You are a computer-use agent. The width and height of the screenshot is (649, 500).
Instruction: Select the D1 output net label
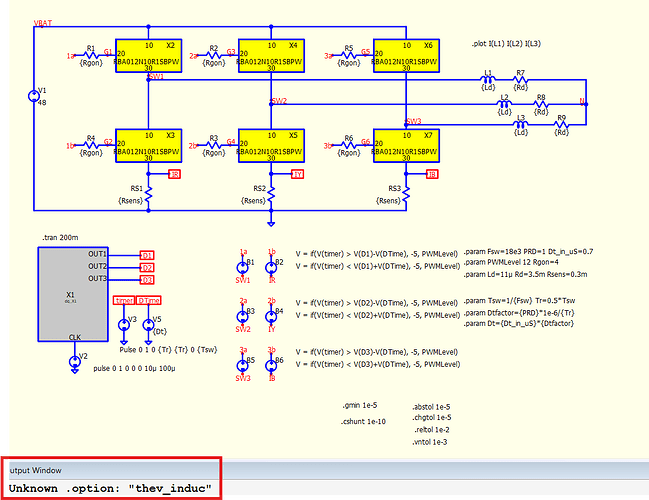147,255
